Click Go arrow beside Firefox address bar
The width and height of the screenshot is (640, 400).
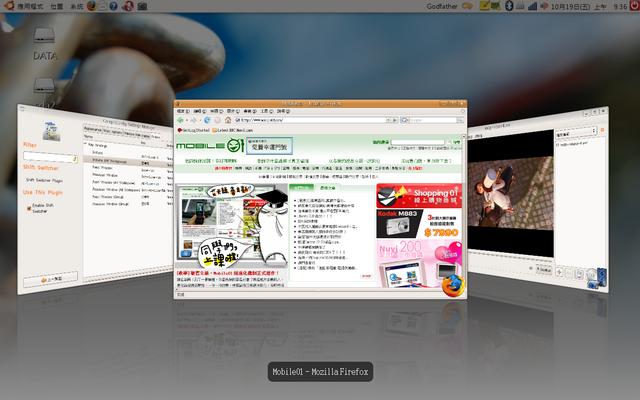click(x=395, y=120)
